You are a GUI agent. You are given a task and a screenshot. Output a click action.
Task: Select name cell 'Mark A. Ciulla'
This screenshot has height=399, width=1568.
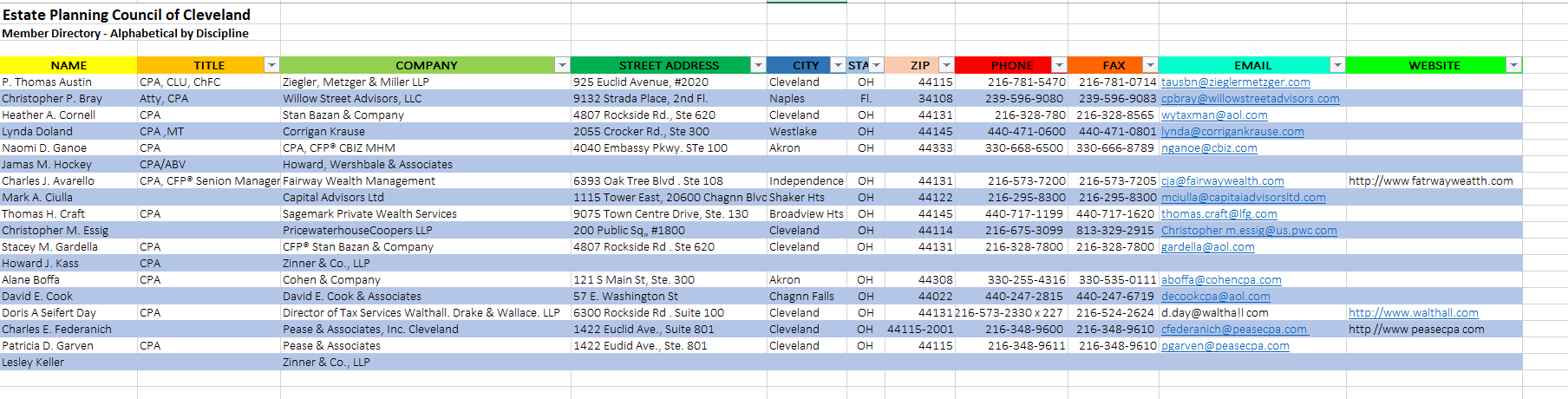pyautogui.click(x=69, y=198)
